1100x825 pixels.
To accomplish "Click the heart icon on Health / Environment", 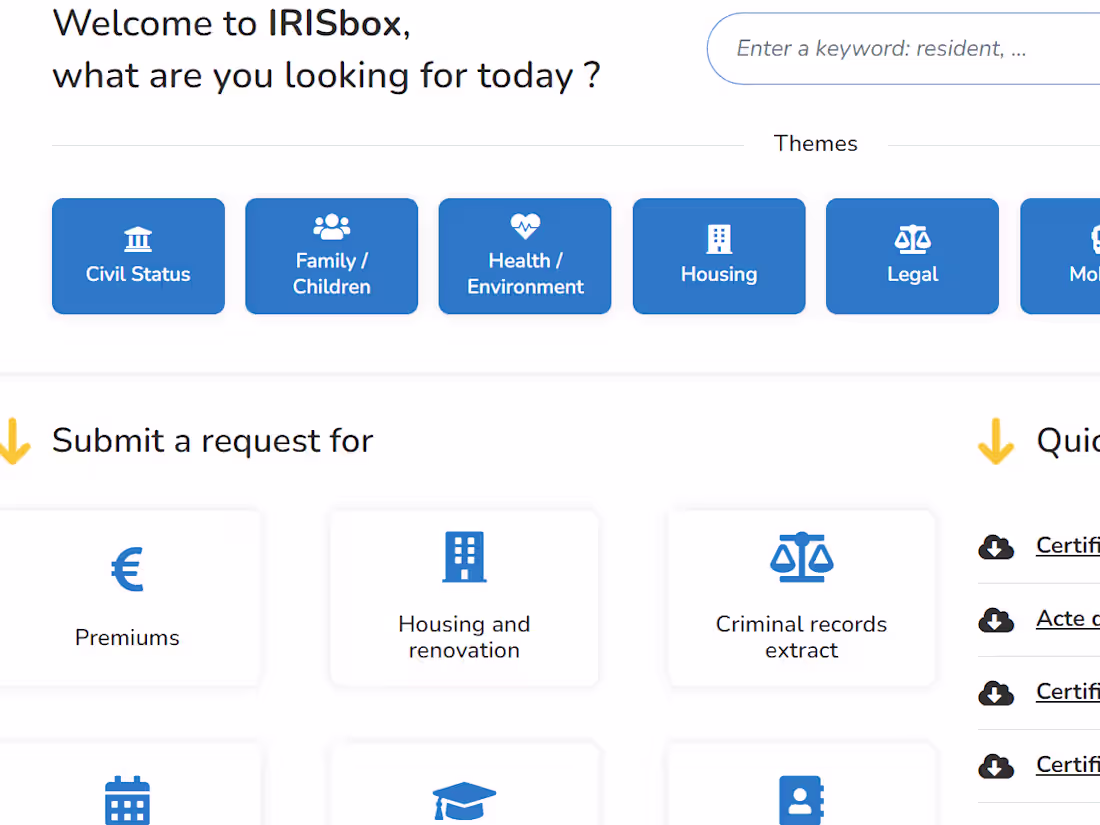I will (x=524, y=224).
